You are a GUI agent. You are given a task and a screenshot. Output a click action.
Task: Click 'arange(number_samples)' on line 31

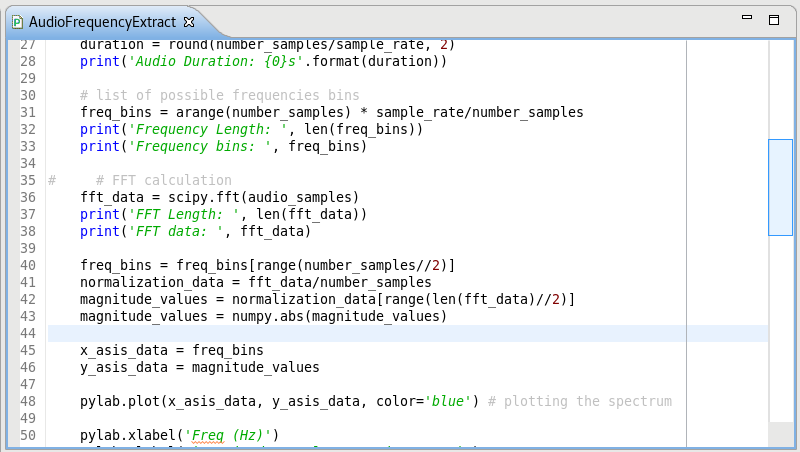(264, 112)
